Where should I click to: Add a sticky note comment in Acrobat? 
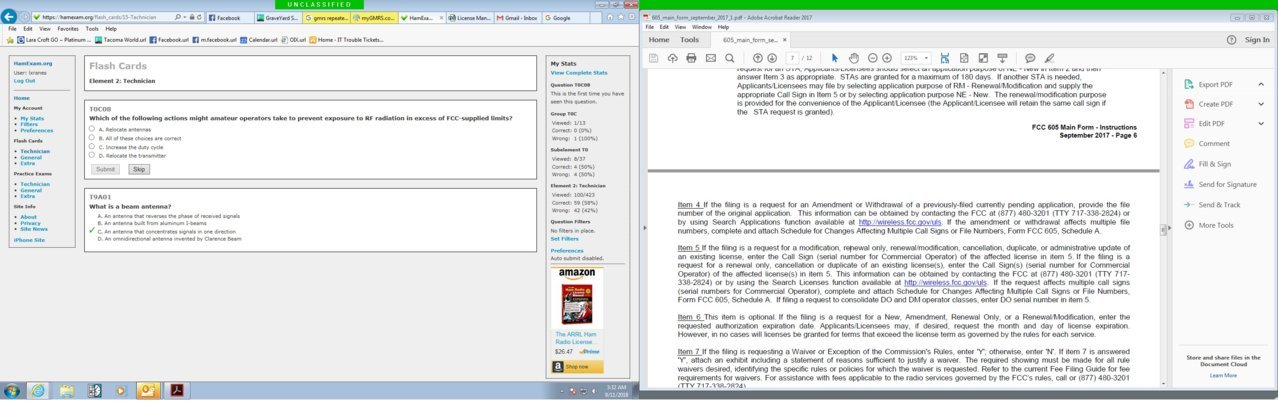(x=1031, y=58)
